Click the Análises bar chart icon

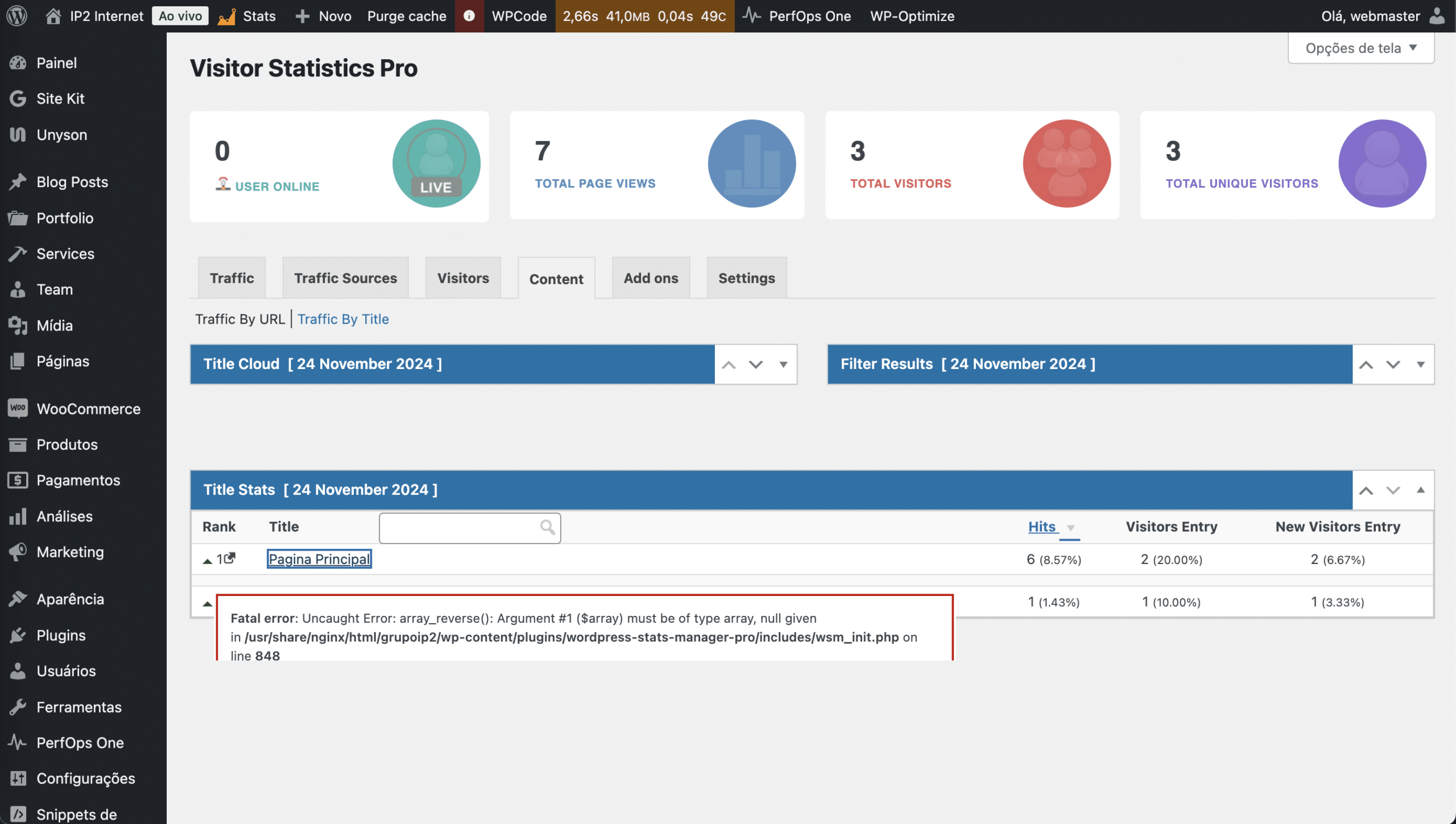pyautogui.click(x=18, y=516)
